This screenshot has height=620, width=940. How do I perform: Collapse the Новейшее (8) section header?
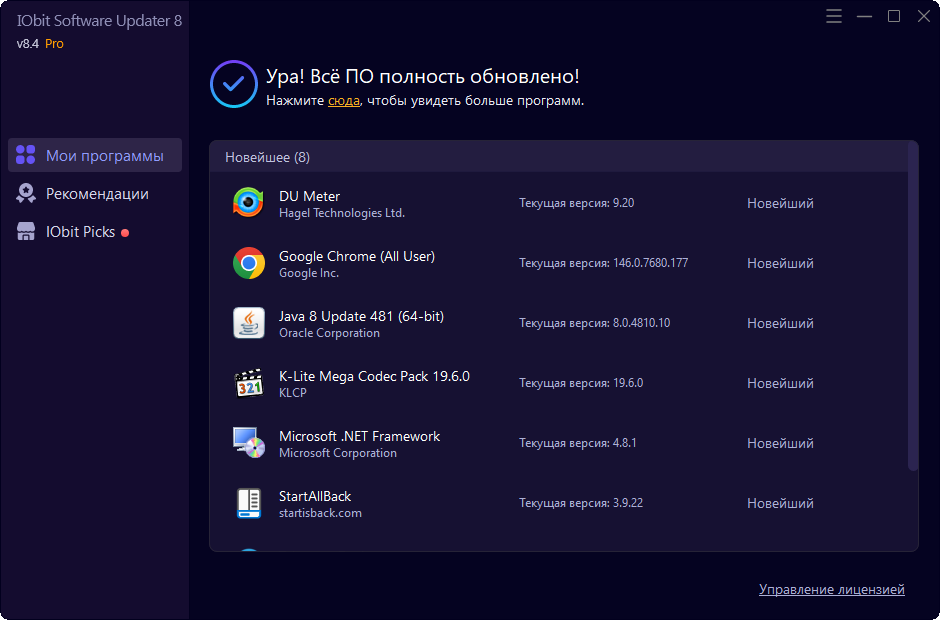pyautogui.click(x=267, y=157)
